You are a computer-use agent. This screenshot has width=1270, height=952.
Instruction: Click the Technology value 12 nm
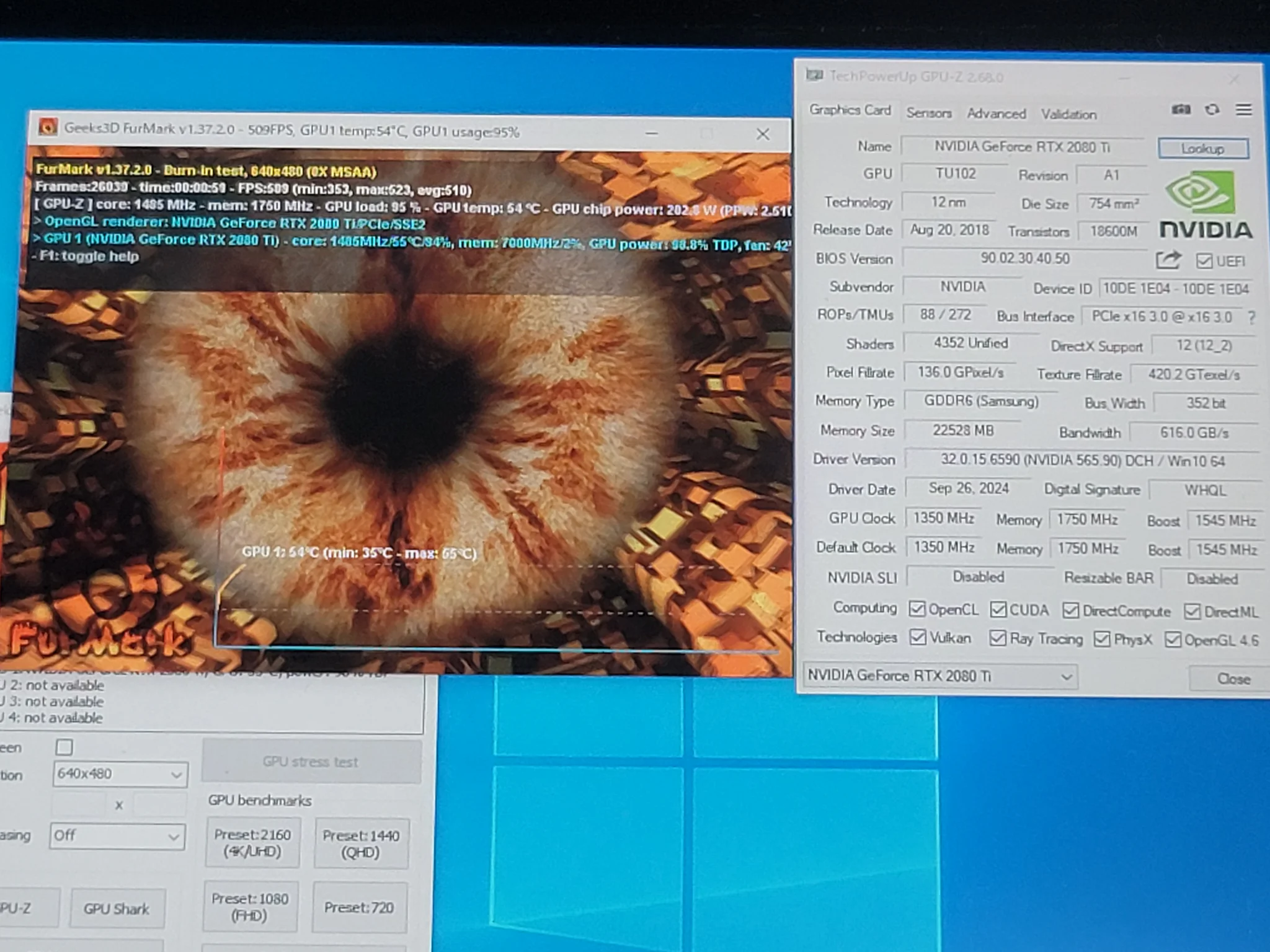[948, 203]
